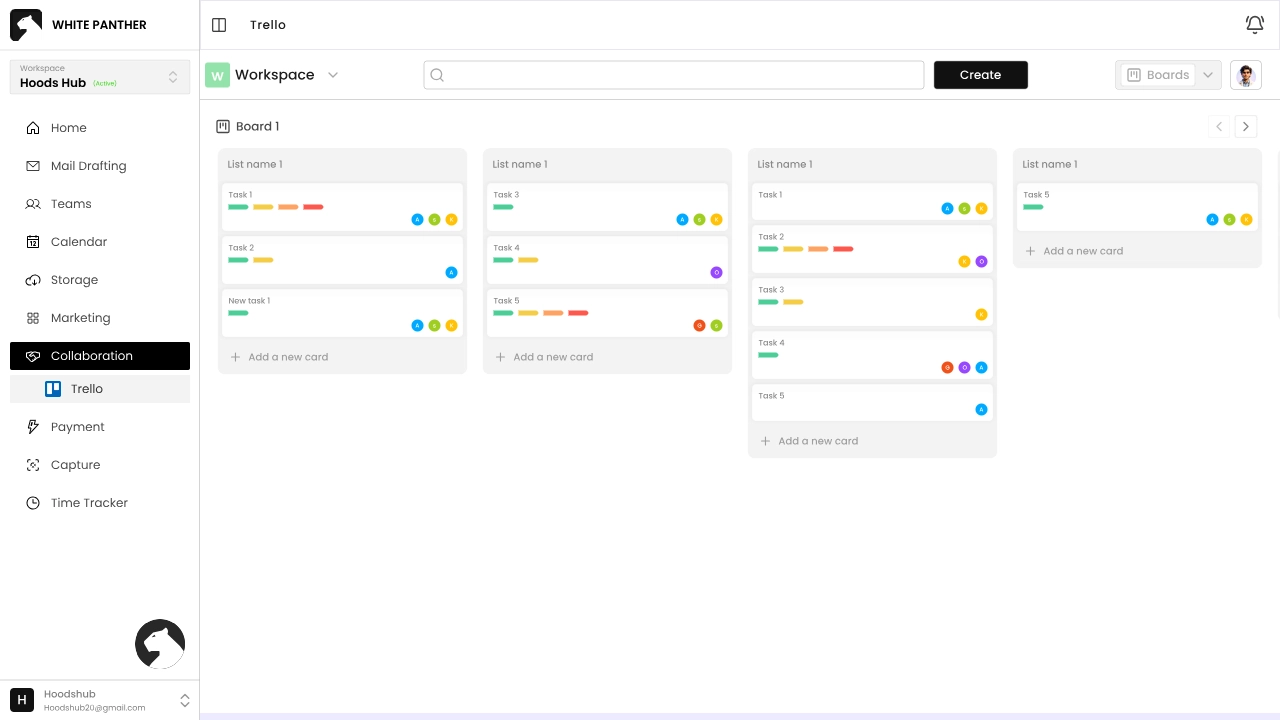Add a new card under Task 5 in last list
Image resolution: width=1280 pixels, height=720 pixels.
click(x=1083, y=251)
